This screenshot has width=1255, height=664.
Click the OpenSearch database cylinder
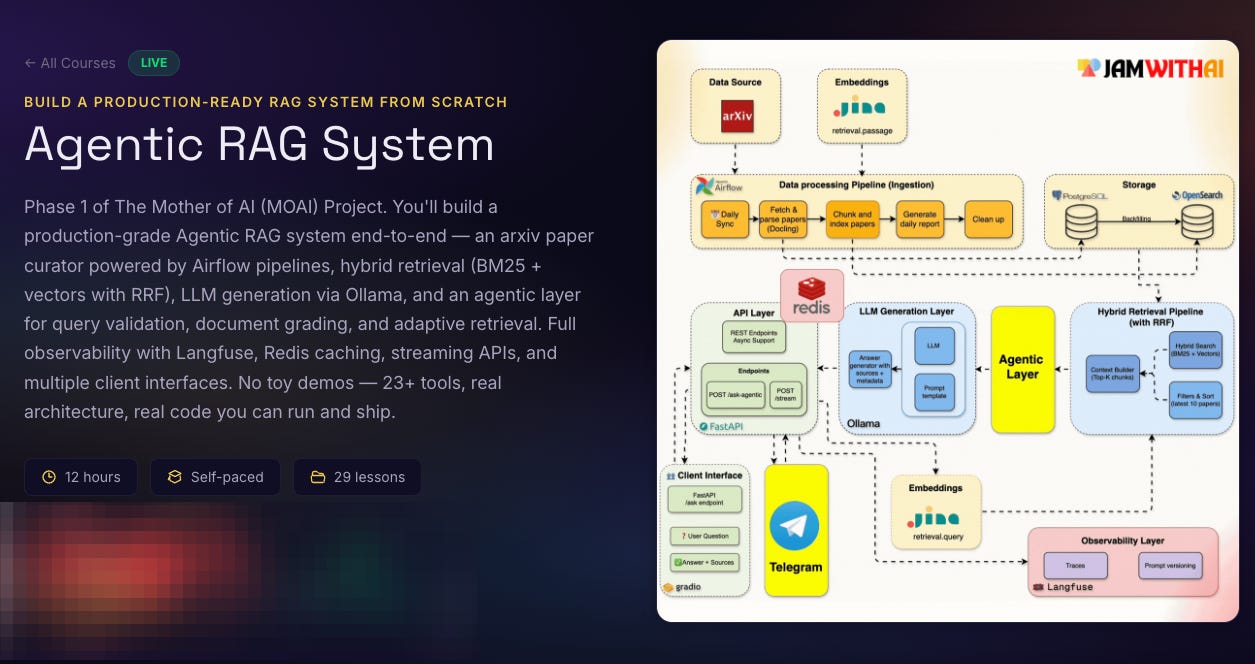coord(1195,223)
